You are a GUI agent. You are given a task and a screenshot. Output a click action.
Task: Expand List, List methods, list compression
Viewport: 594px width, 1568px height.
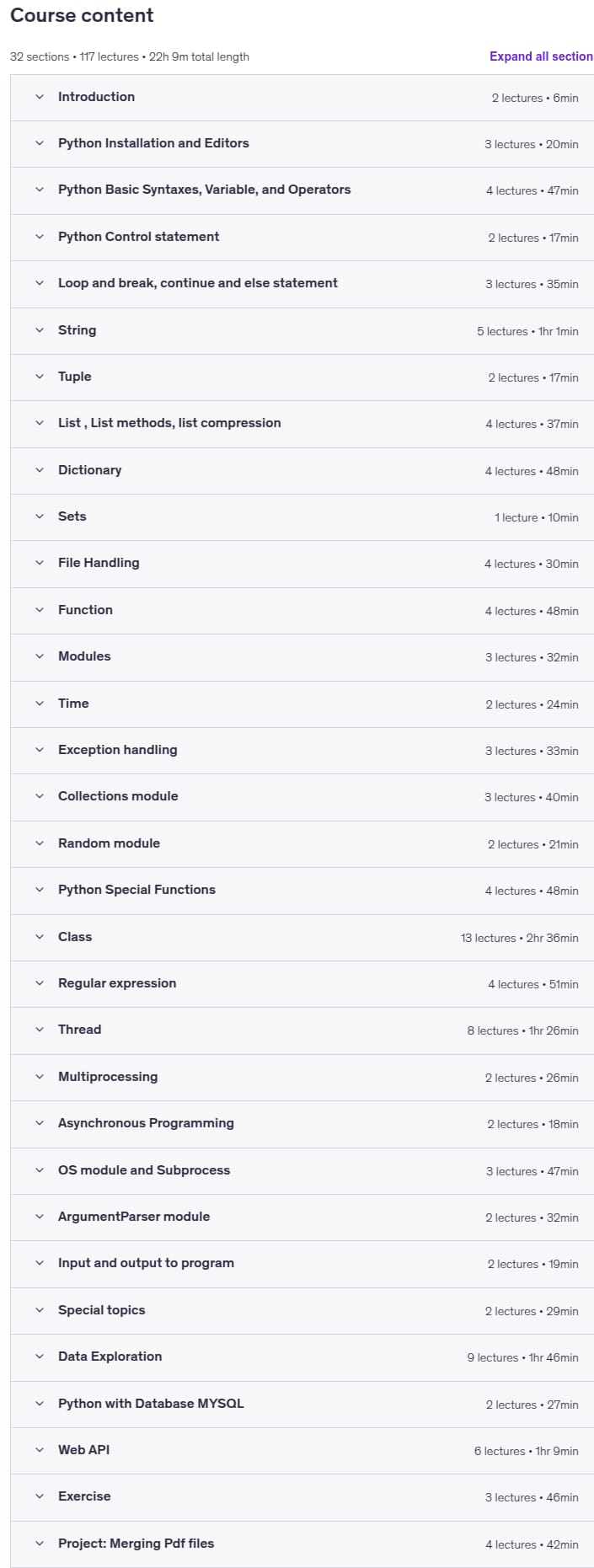[x=302, y=424]
